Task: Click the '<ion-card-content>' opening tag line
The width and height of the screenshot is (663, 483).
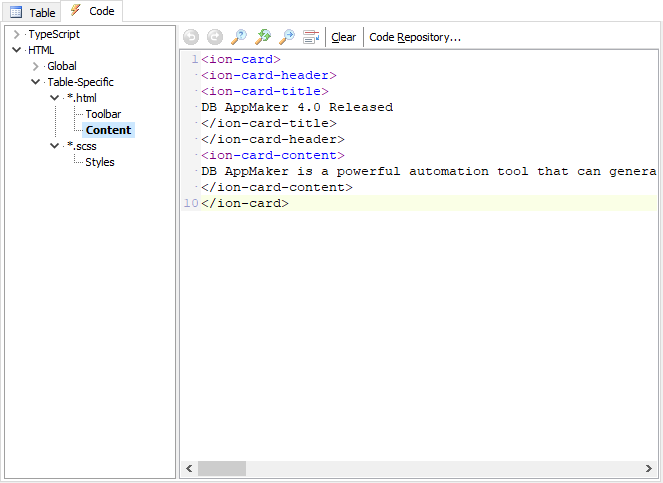Action: pos(273,156)
